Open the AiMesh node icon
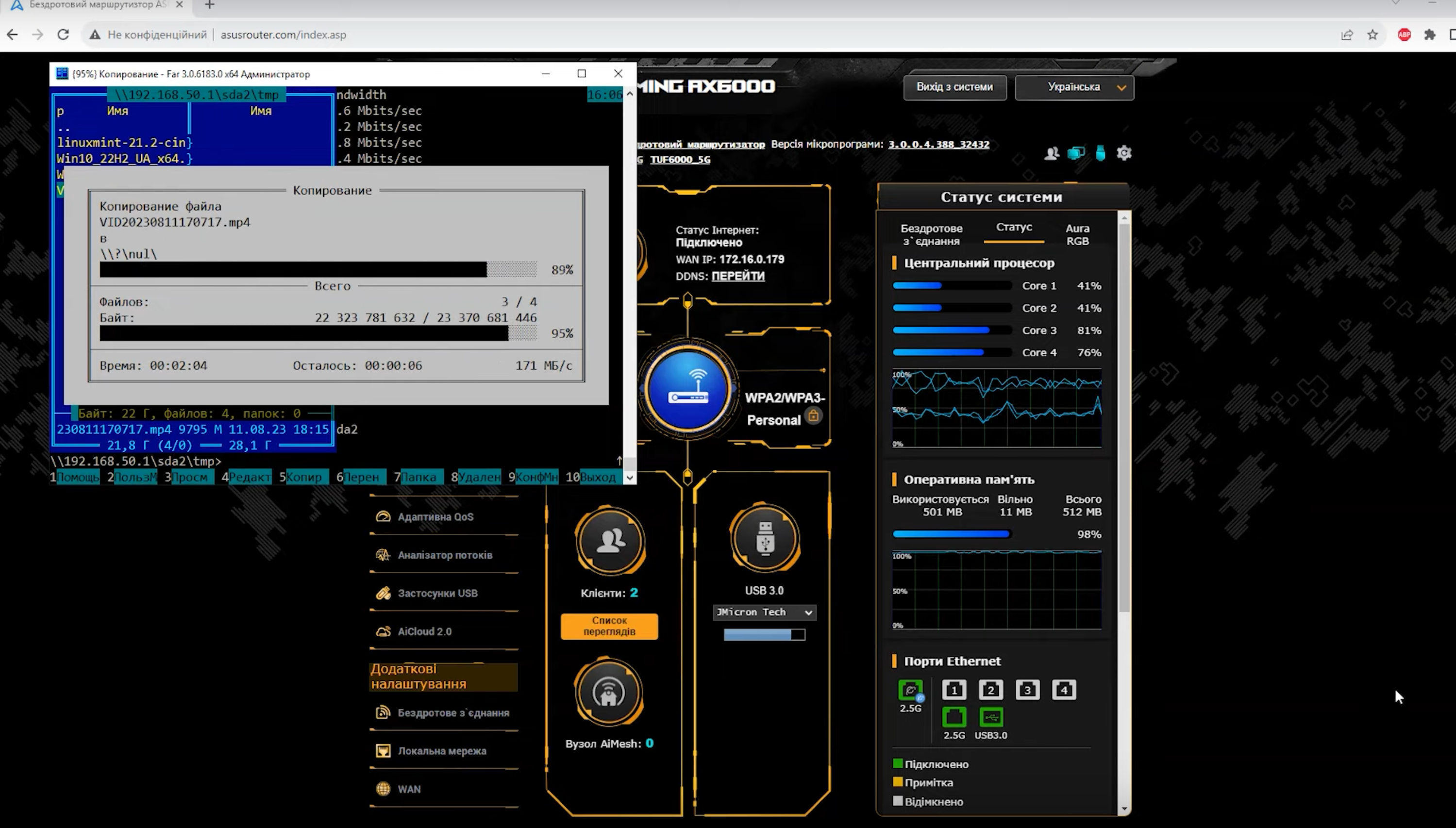This screenshot has width=1456, height=828. pos(609,692)
